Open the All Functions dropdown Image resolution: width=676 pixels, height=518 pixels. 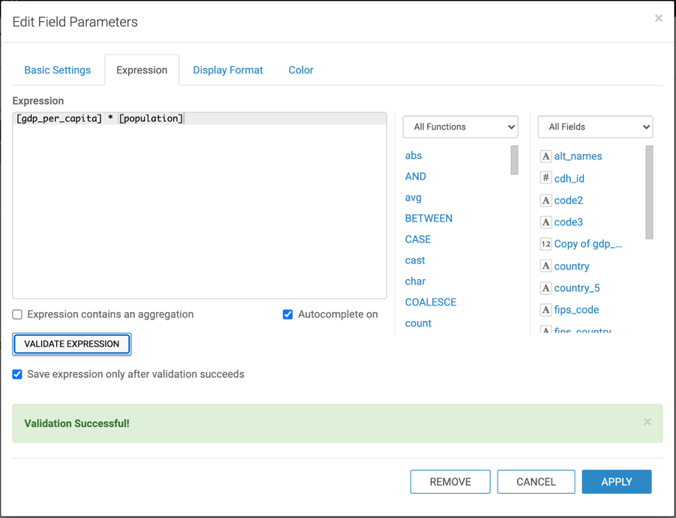point(460,127)
